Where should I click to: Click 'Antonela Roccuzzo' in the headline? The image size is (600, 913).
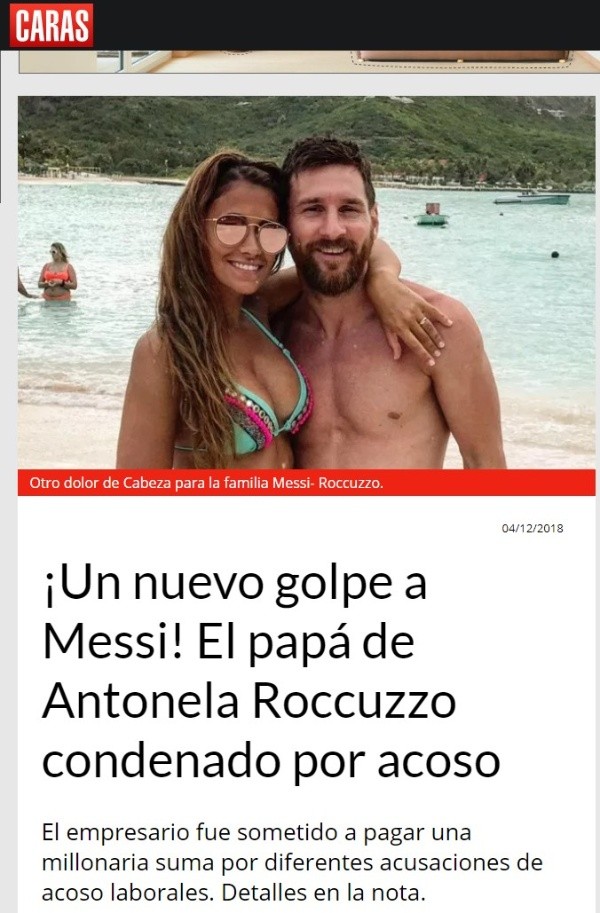[x=249, y=701]
